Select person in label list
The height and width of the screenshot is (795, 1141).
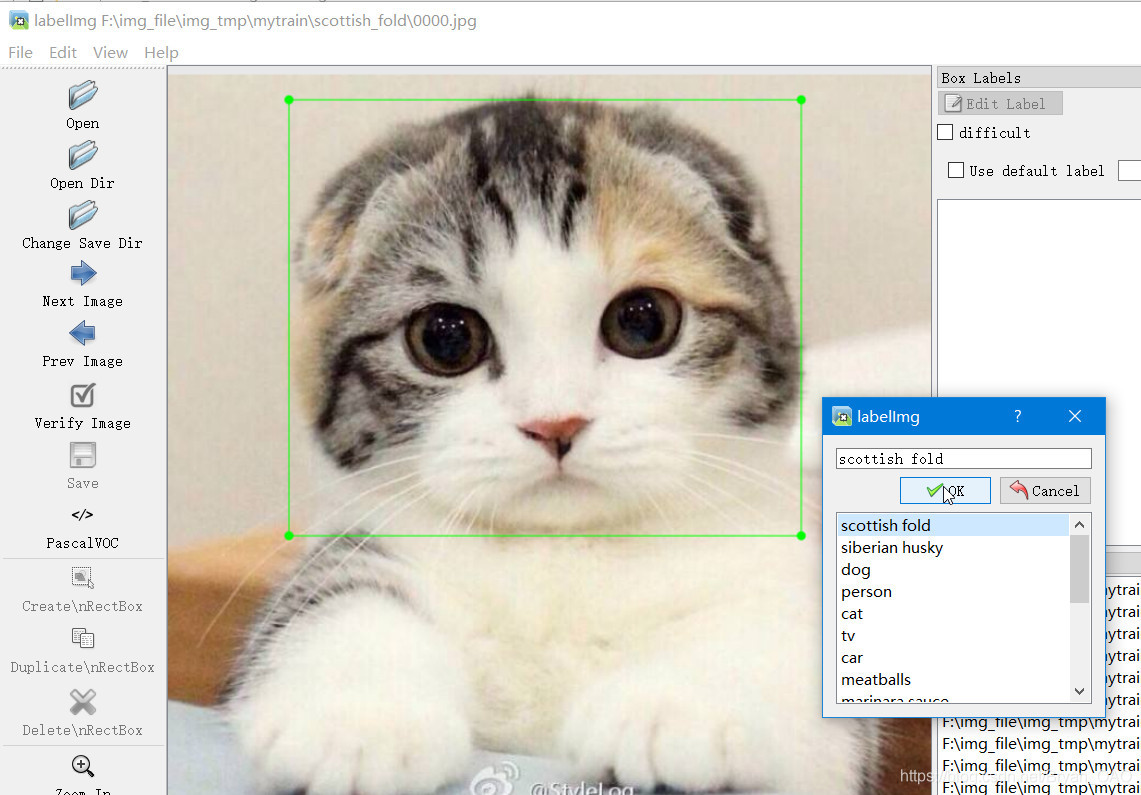pos(953,591)
